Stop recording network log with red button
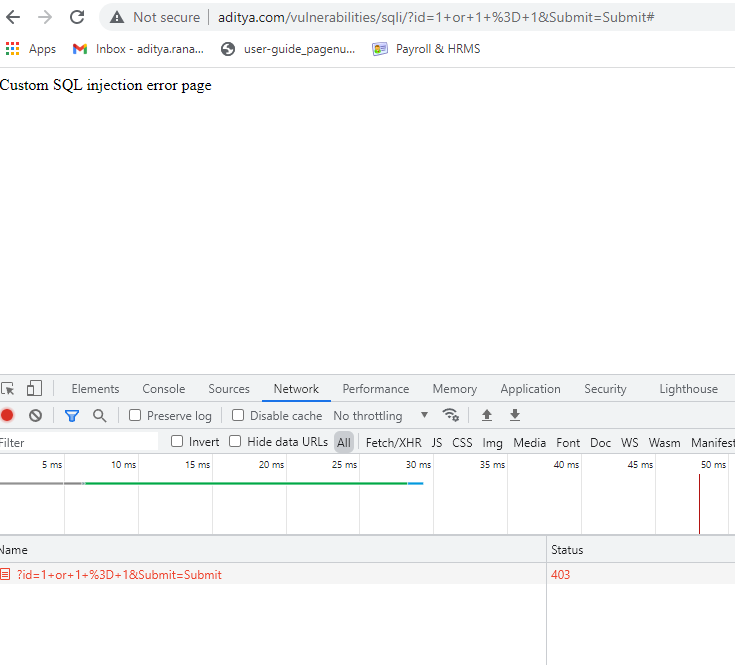735x665 pixels. 7,415
